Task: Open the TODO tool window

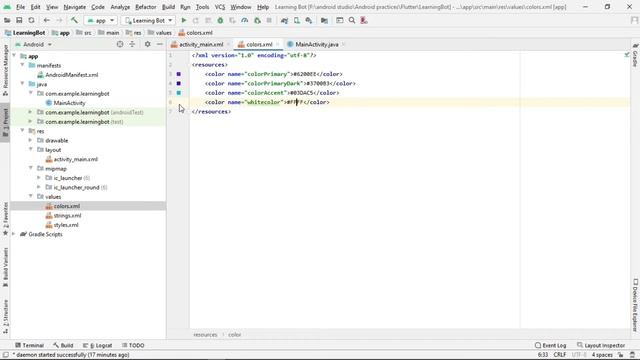Action: (x=133, y=345)
